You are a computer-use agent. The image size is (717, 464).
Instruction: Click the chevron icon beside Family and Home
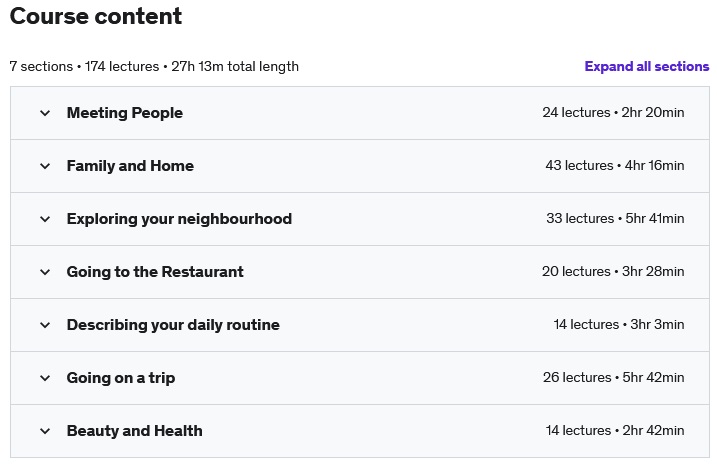tap(45, 166)
